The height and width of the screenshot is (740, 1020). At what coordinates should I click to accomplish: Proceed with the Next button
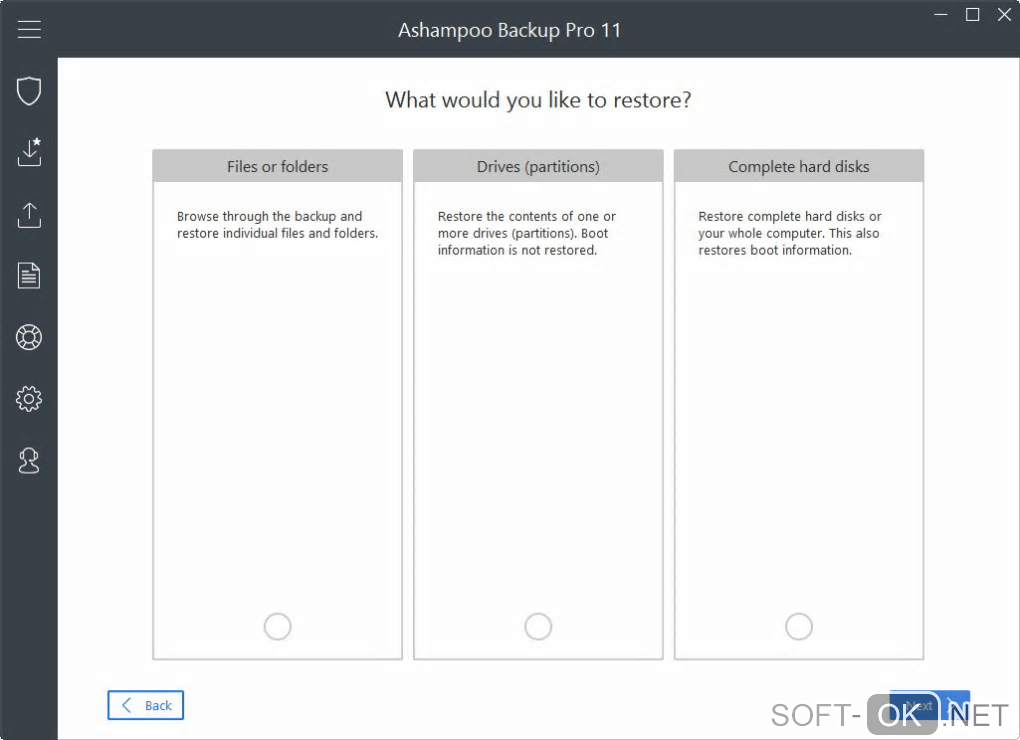[x=930, y=706]
